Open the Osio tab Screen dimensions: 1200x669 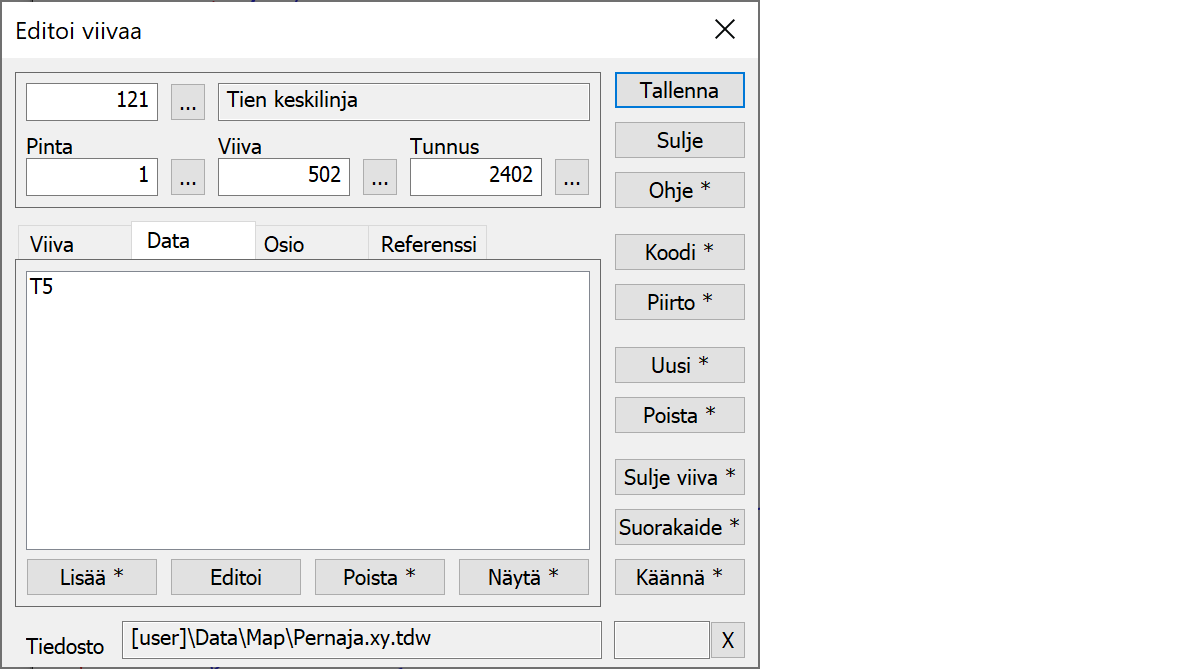pos(284,245)
